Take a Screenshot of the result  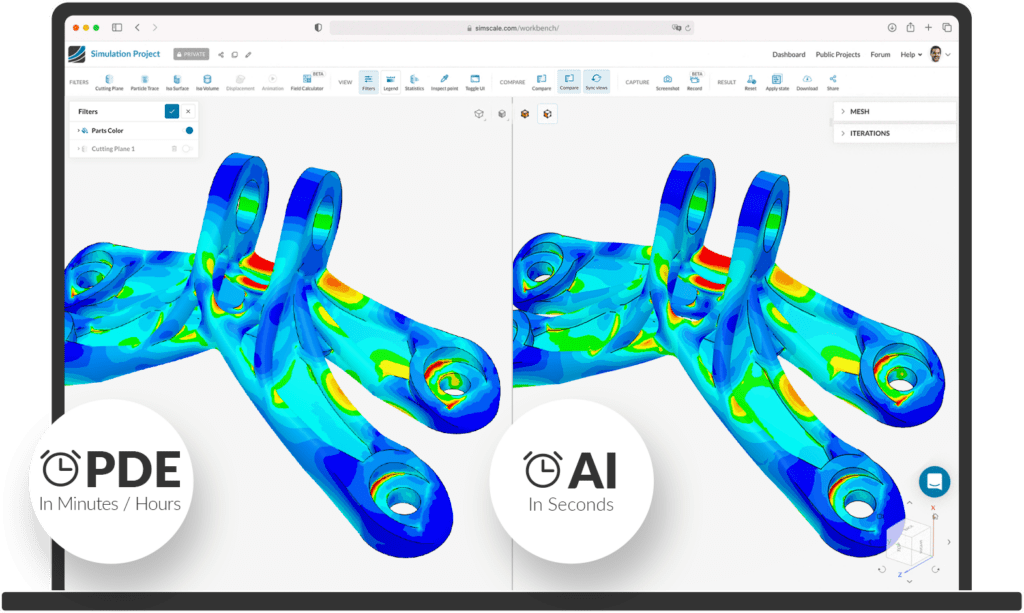point(667,80)
